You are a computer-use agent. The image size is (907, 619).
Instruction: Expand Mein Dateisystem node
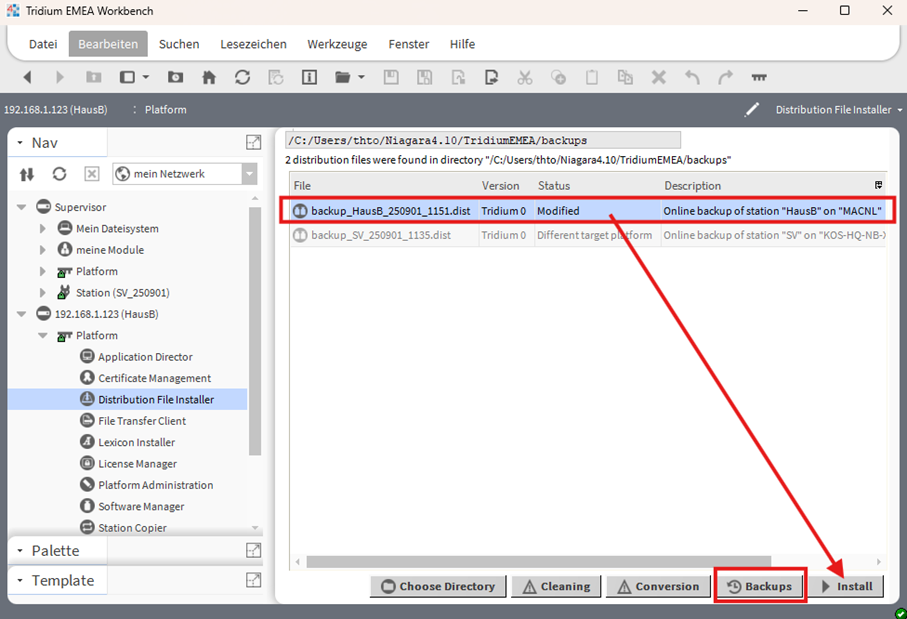[x=43, y=229]
